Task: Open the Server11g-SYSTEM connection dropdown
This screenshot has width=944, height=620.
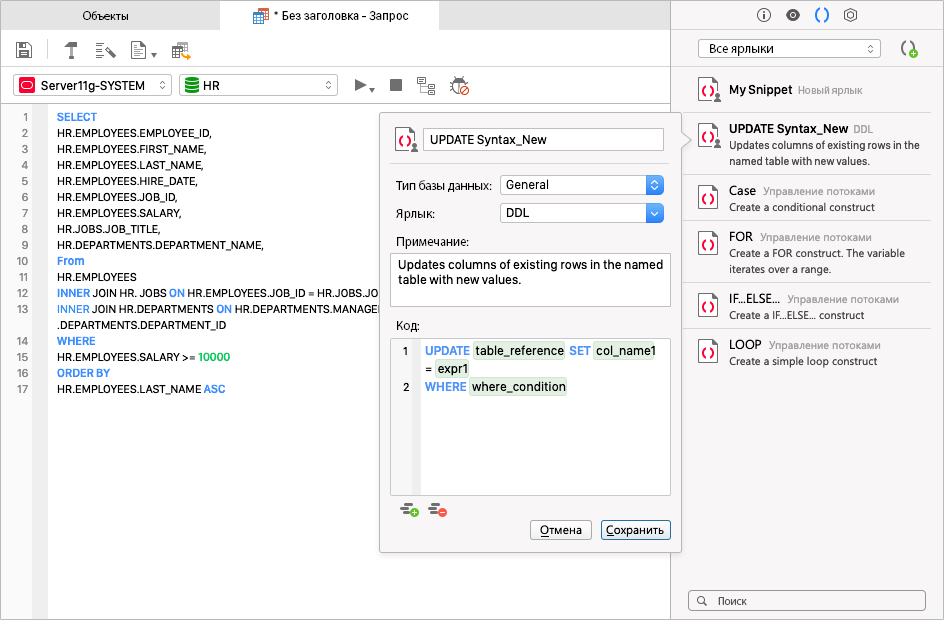Action: pos(93,86)
